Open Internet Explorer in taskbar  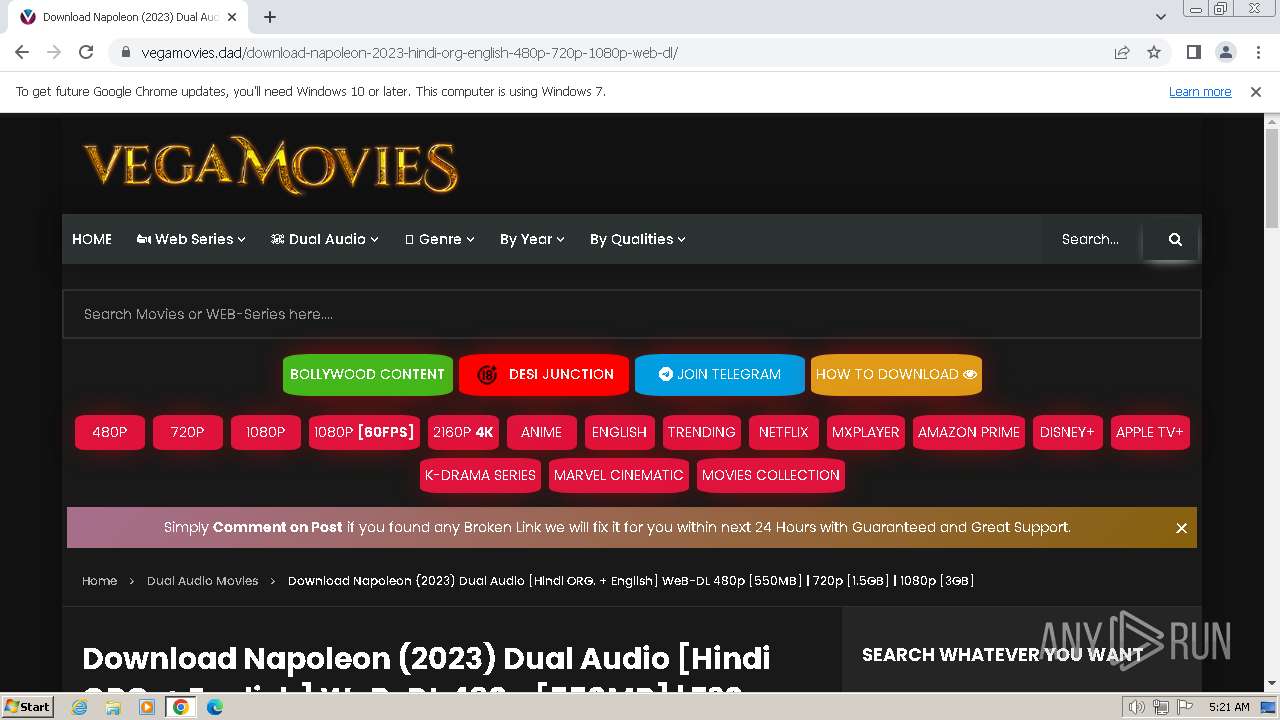click(79, 707)
